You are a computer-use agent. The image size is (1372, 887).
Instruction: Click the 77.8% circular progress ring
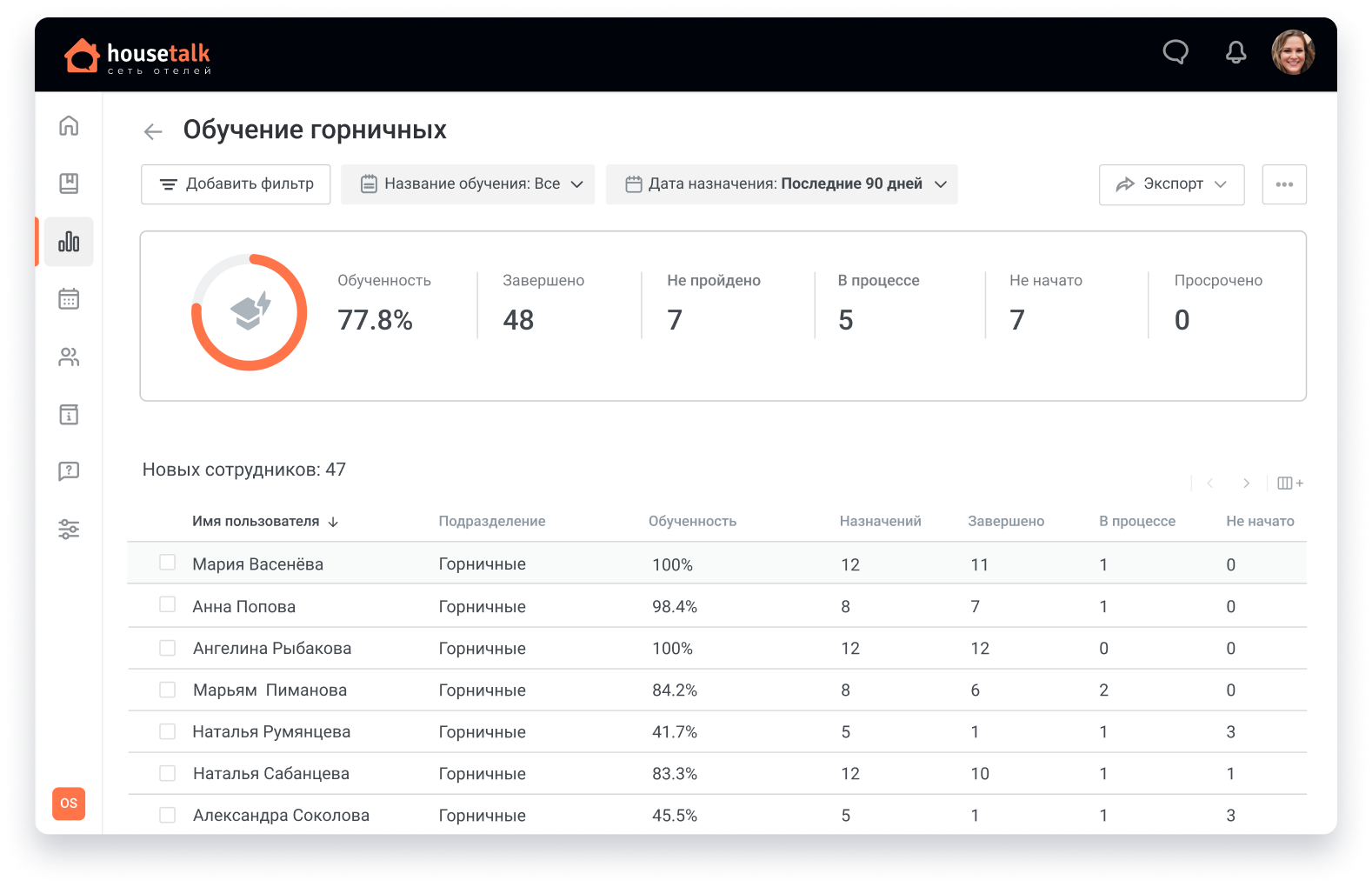click(x=250, y=312)
